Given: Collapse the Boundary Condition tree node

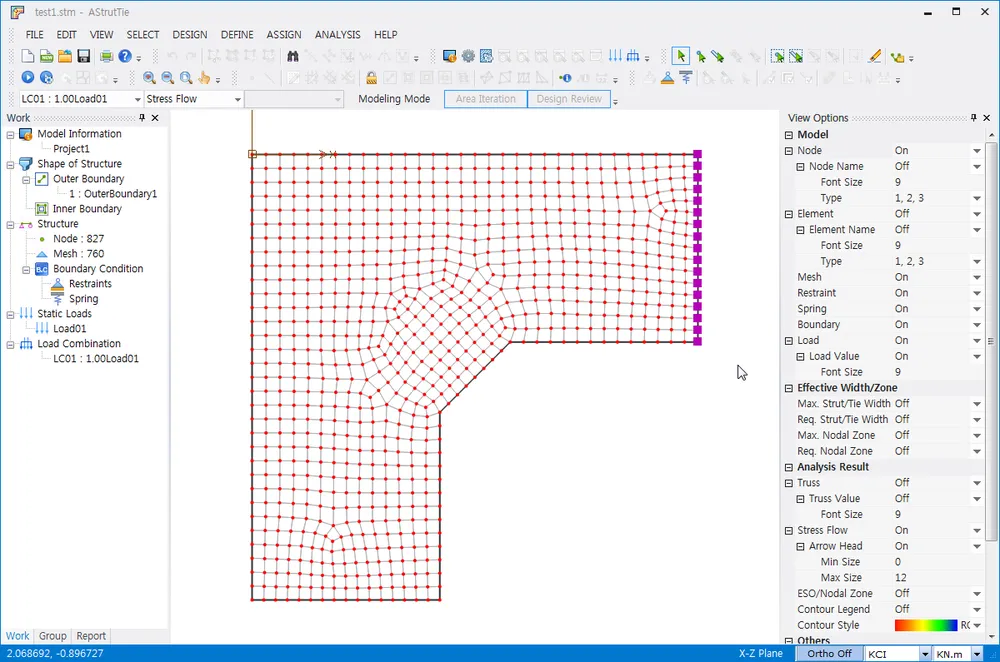Looking at the screenshot, I should tap(26, 269).
